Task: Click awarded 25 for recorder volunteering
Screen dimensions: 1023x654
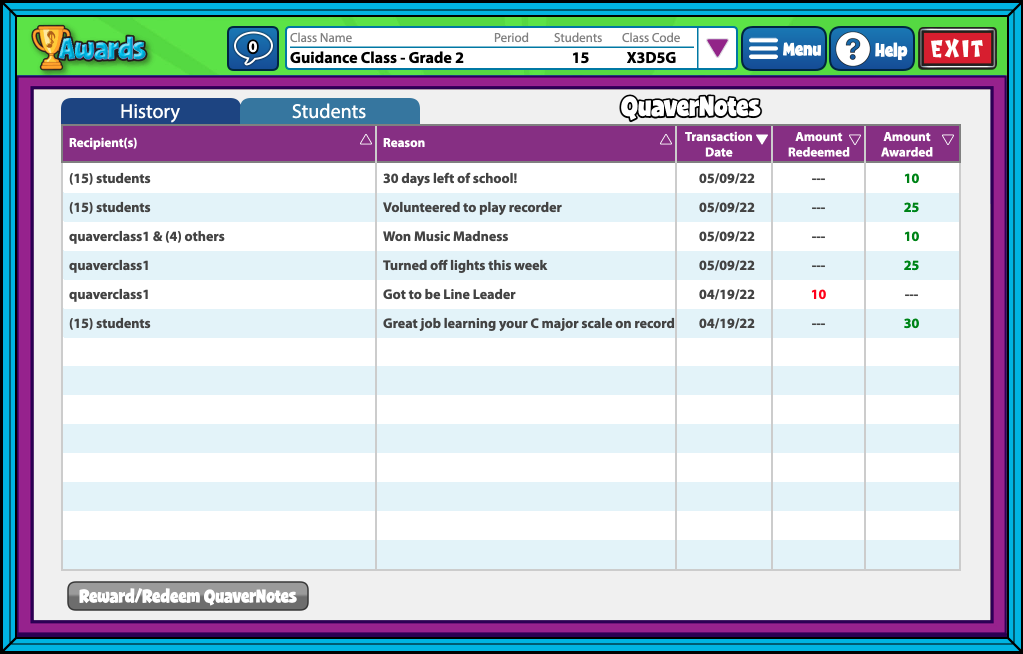Action: pyautogui.click(x=911, y=208)
